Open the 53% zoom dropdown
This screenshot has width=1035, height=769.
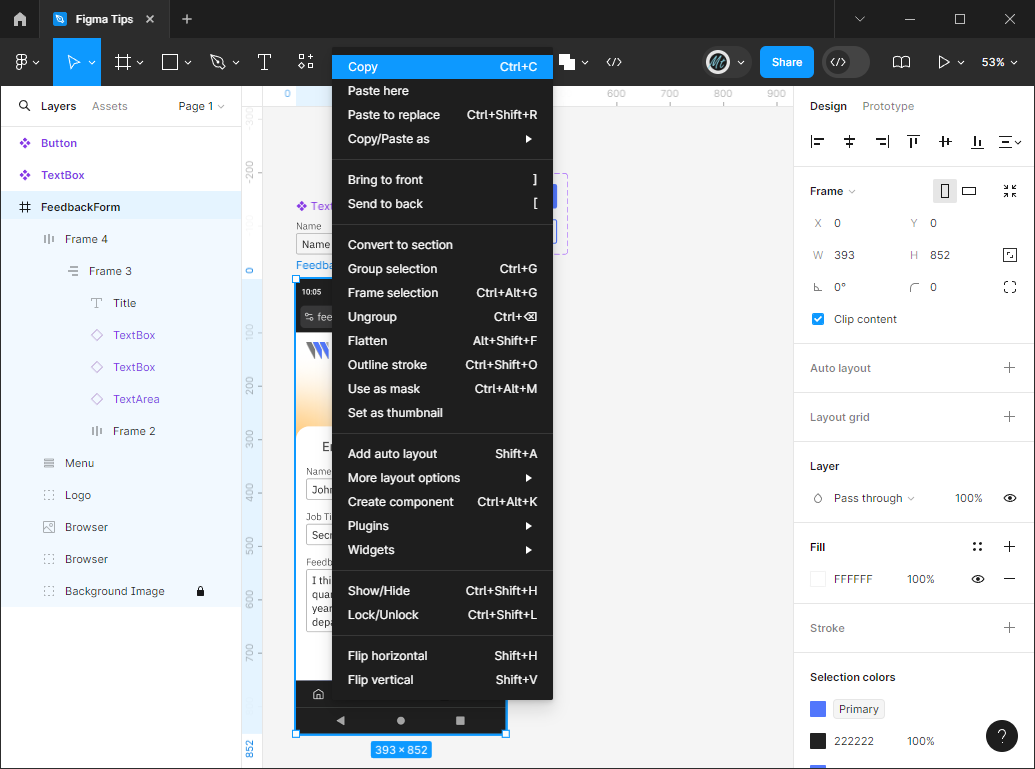pyautogui.click(x=999, y=62)
